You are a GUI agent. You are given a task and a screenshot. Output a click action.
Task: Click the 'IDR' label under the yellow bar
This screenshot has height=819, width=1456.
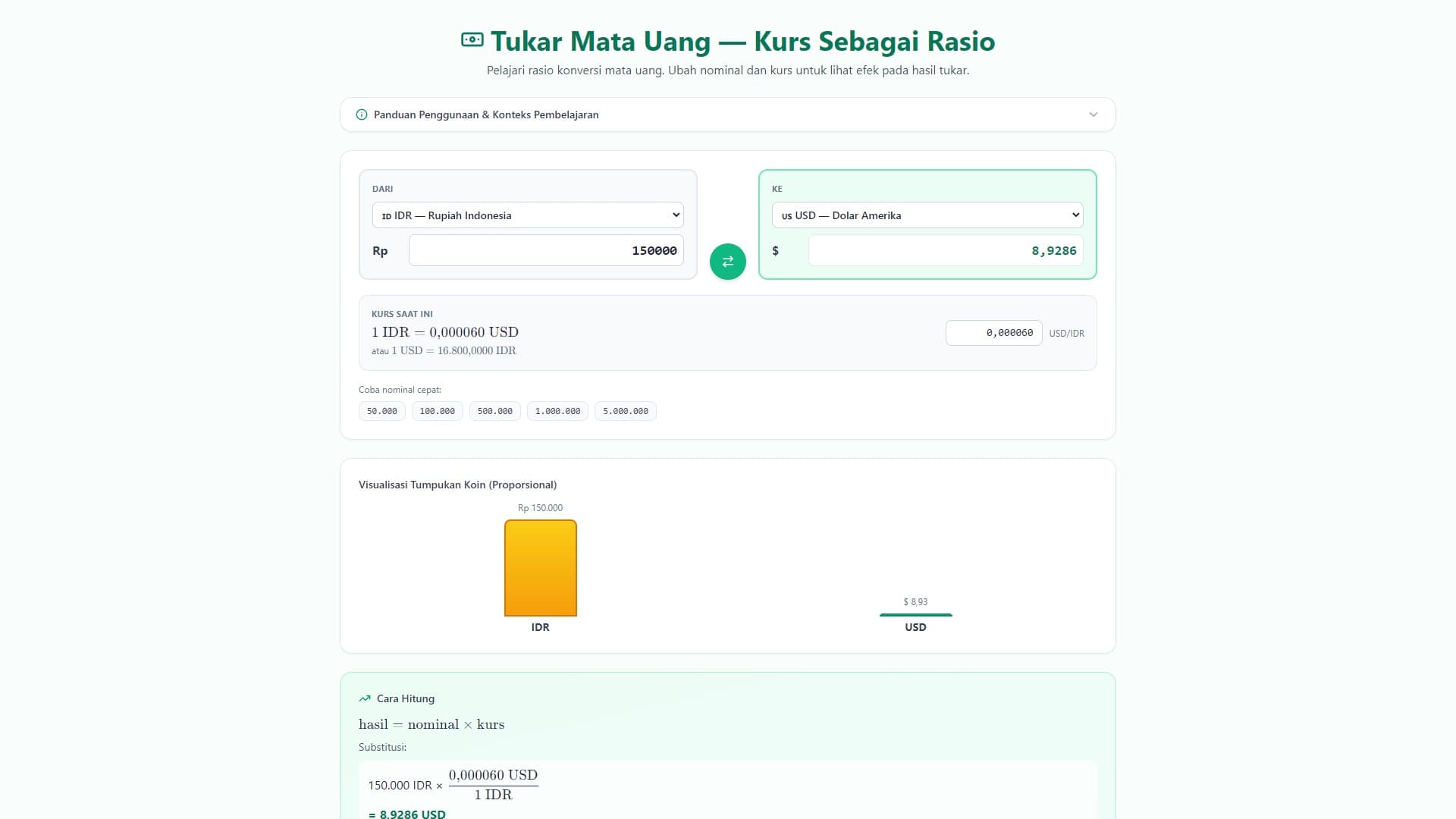(541, 627)
